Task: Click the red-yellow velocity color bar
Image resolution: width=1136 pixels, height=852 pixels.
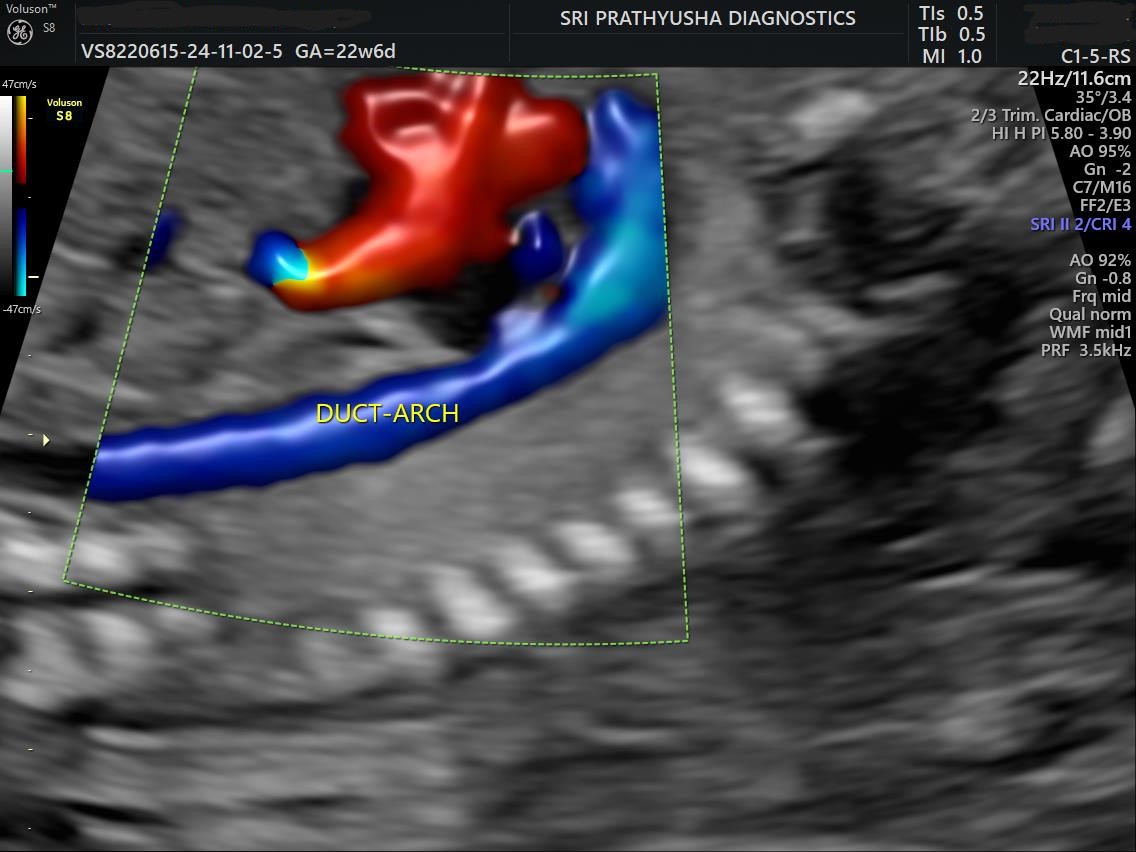Action: (x=21, y=139)
